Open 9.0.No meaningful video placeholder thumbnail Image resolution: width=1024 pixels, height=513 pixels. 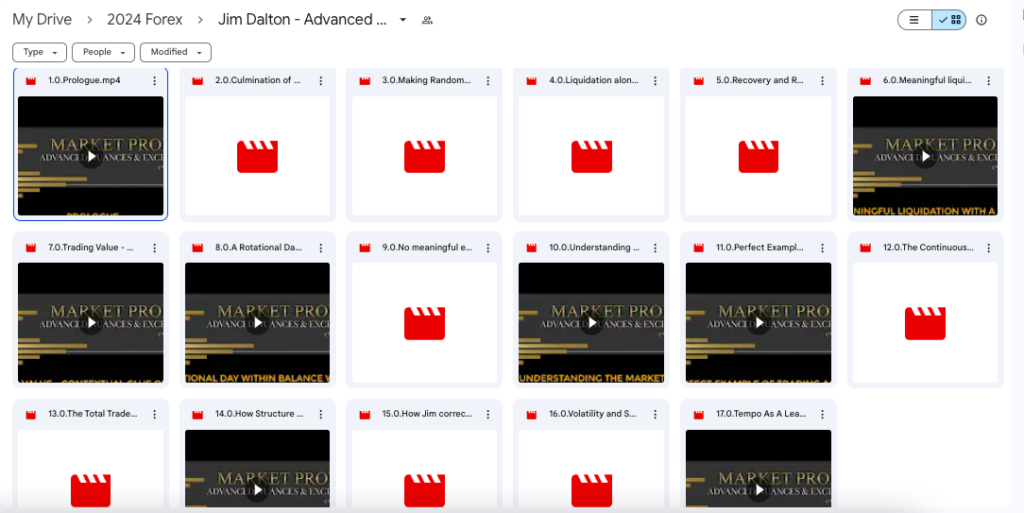coord(424,322)
